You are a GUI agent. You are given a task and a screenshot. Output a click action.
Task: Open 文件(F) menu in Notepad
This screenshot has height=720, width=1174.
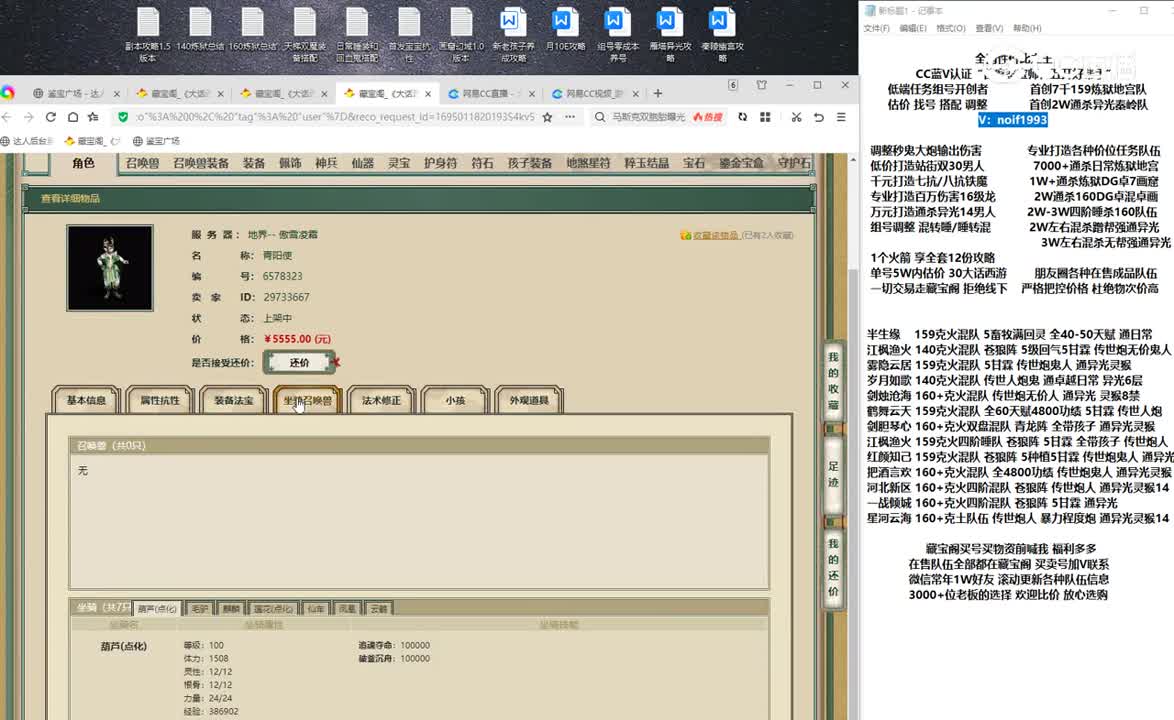pos(877,28)
